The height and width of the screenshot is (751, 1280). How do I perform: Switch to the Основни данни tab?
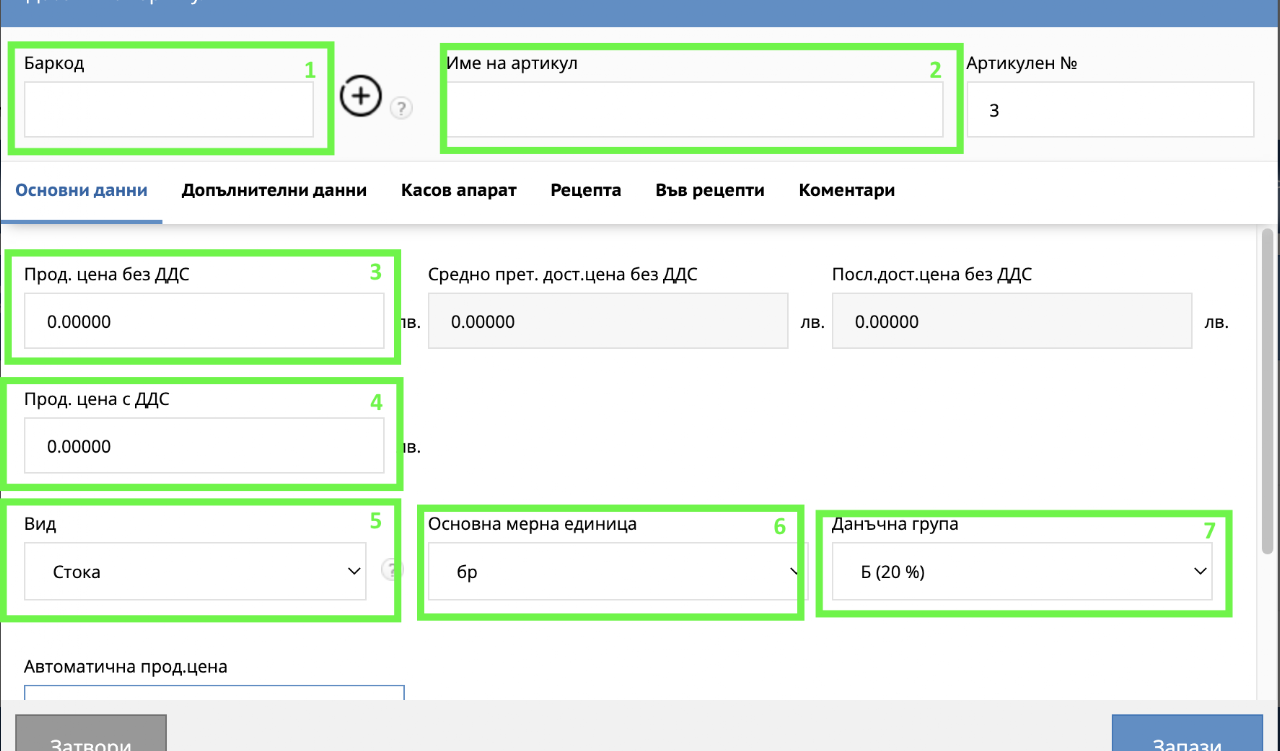click(x=82, y=190)
